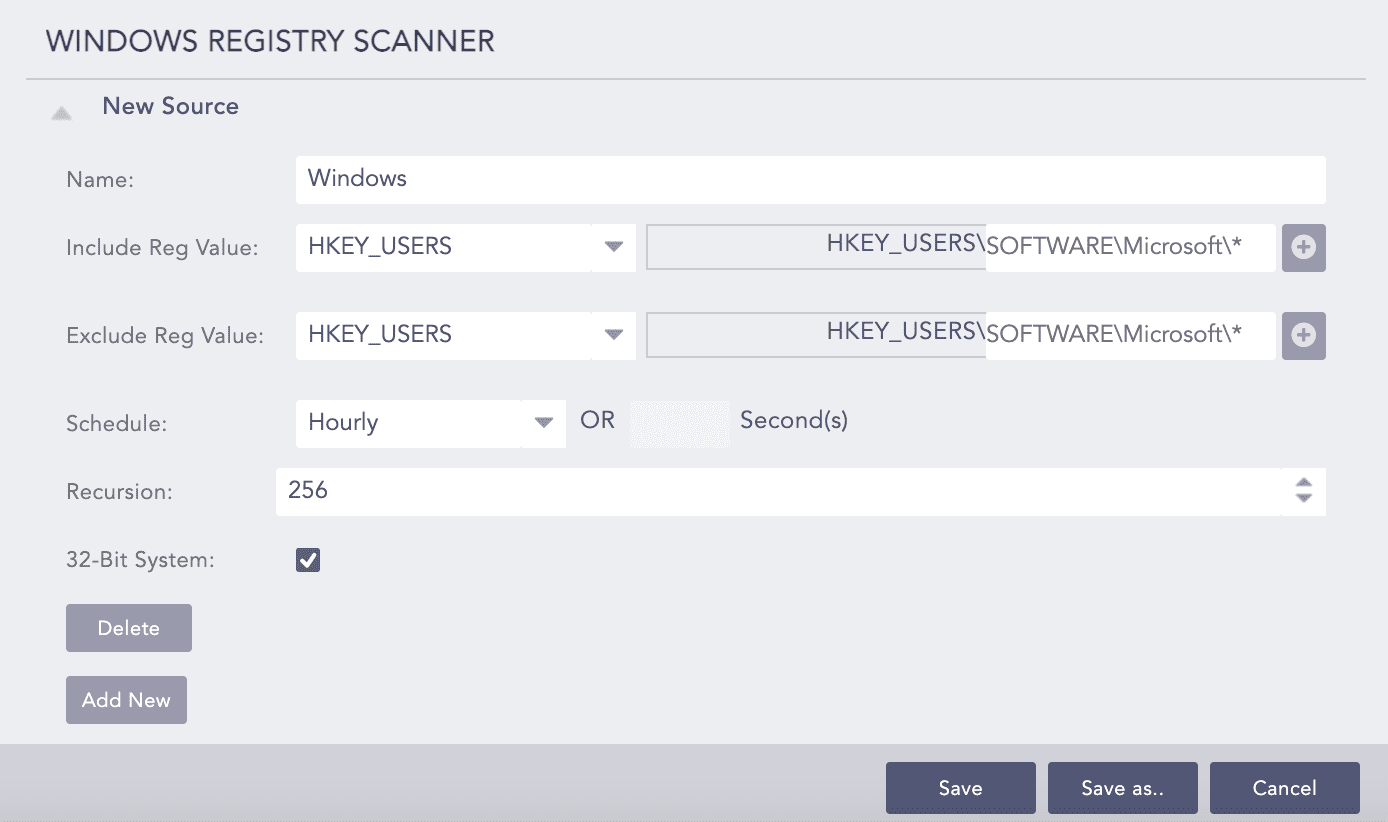Viewport: 1388px width, 822px height.
Task: Edit the Include Reg Value path field
Action: tap(1130, 248)
